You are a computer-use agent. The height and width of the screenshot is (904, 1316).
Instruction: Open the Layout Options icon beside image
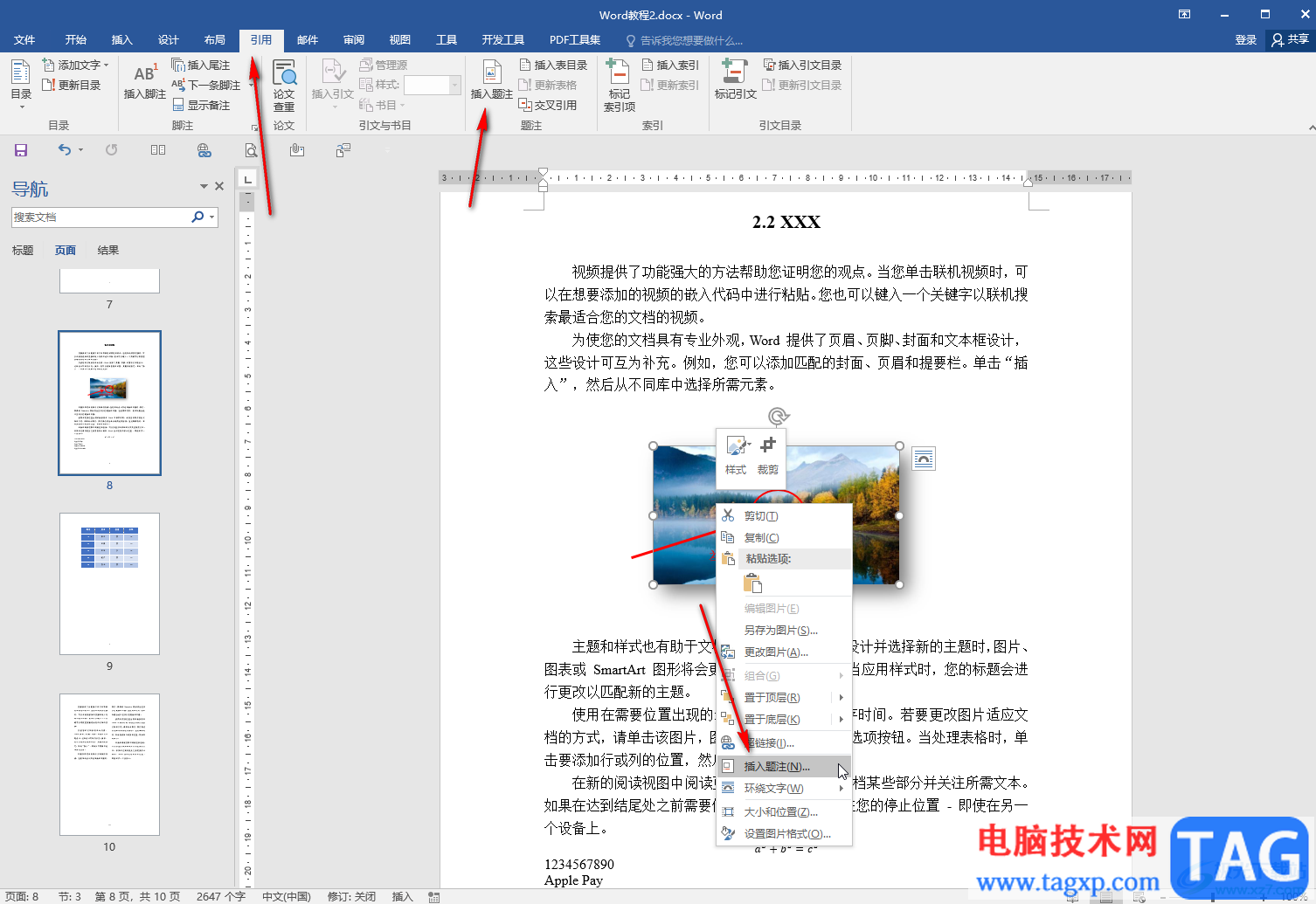click(924, 459)
